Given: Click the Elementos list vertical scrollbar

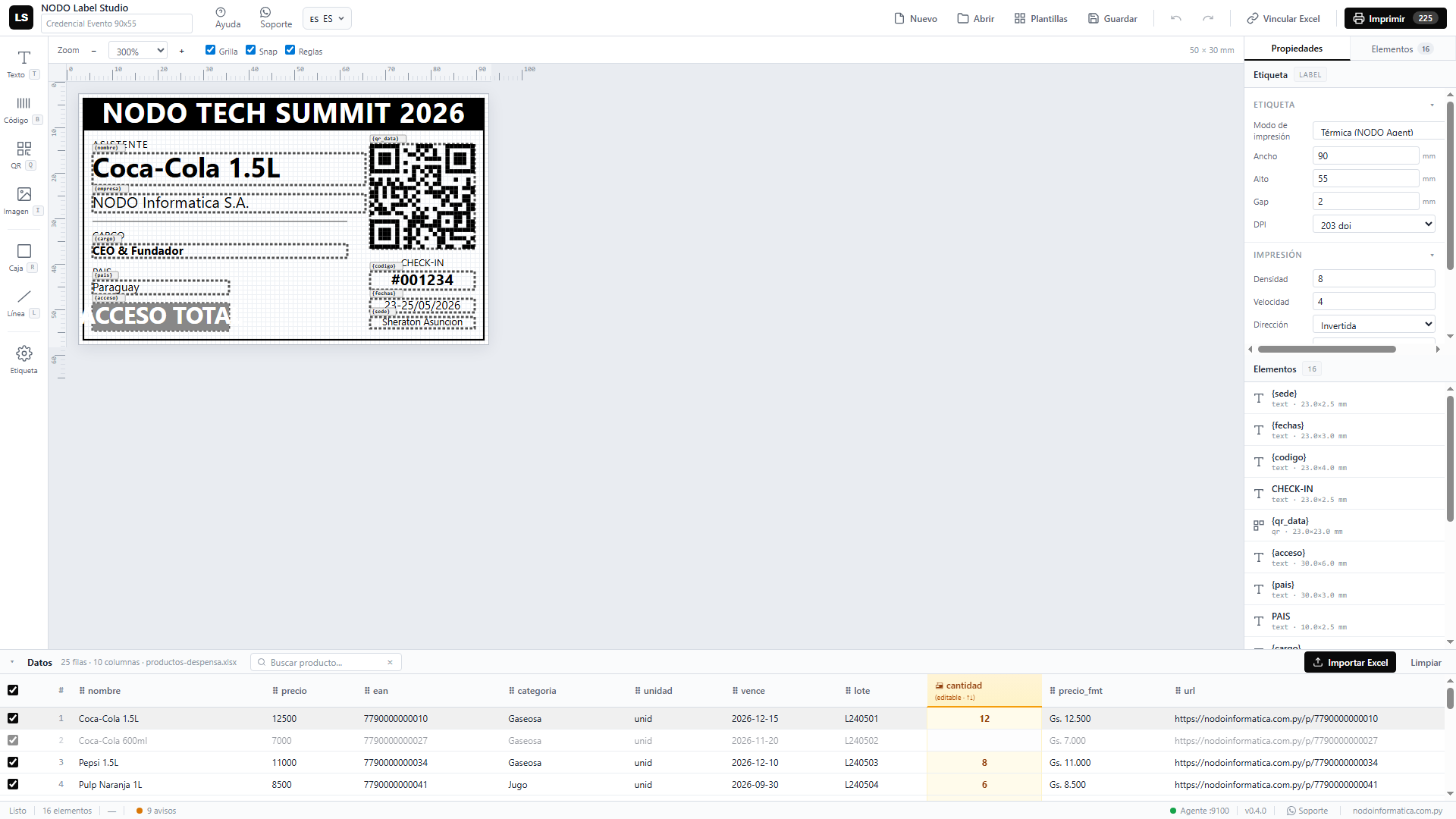Looking at the screenshot, I should [1450, 459].
